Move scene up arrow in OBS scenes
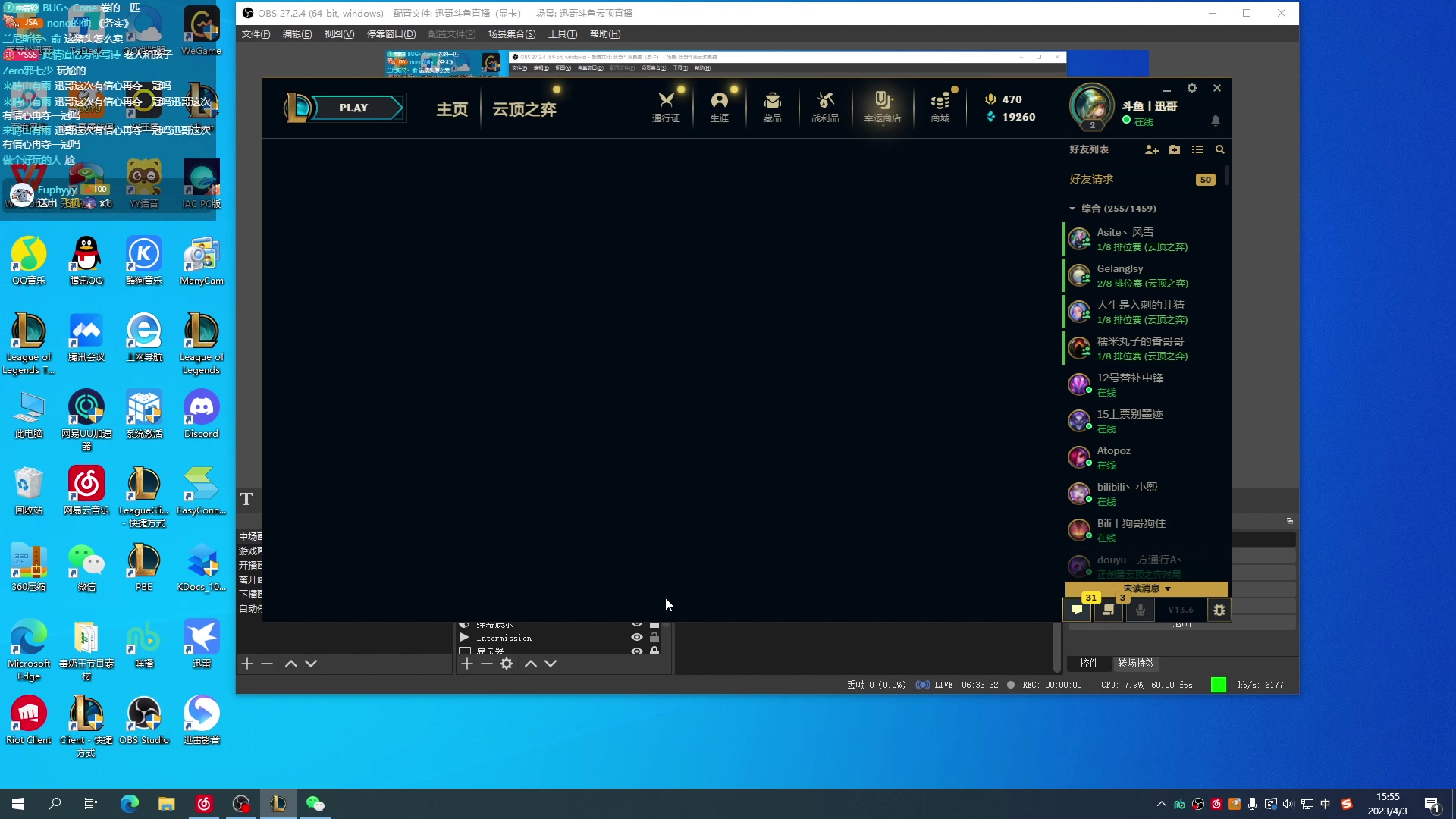The image size is (1456, 819). (x=291, y=664)
